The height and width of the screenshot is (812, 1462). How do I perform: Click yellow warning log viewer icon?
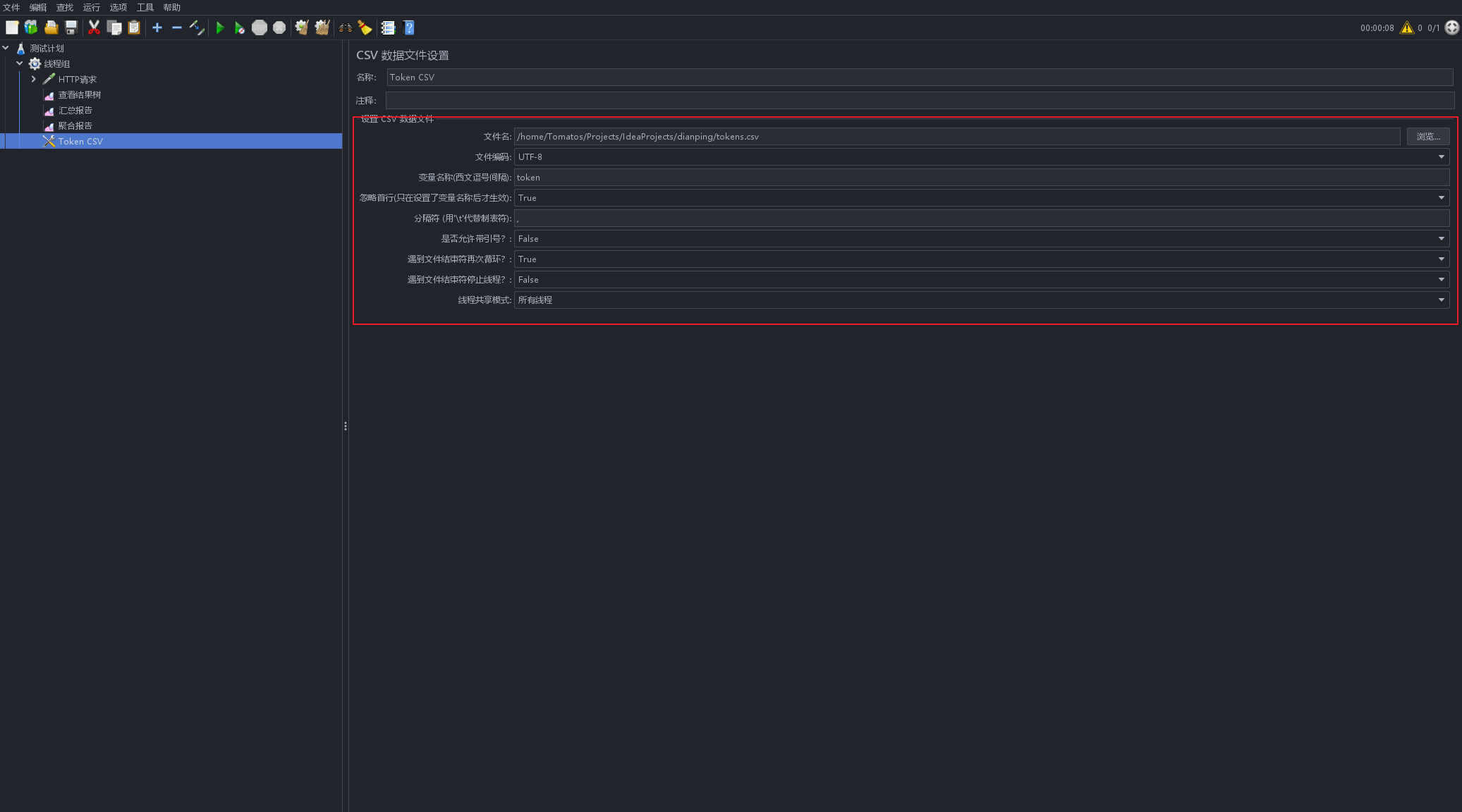(x=1406, y=27)
